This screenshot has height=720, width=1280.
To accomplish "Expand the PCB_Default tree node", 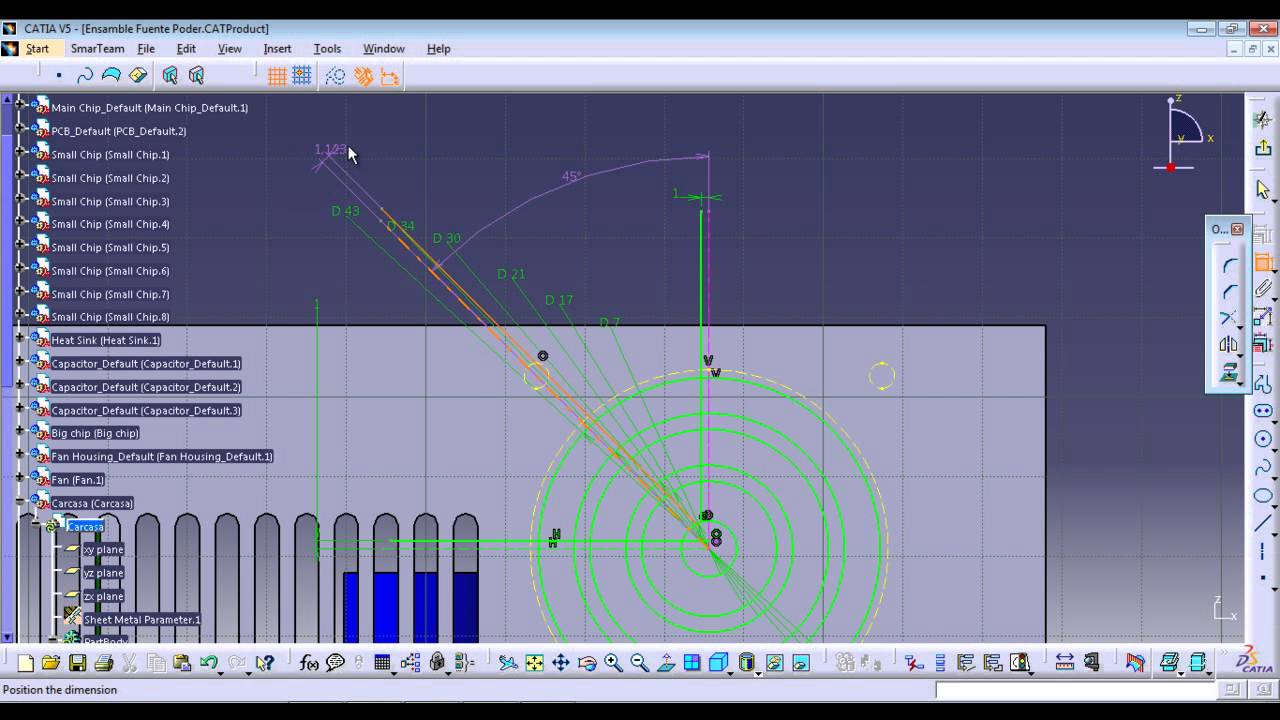I will (20, 127).
